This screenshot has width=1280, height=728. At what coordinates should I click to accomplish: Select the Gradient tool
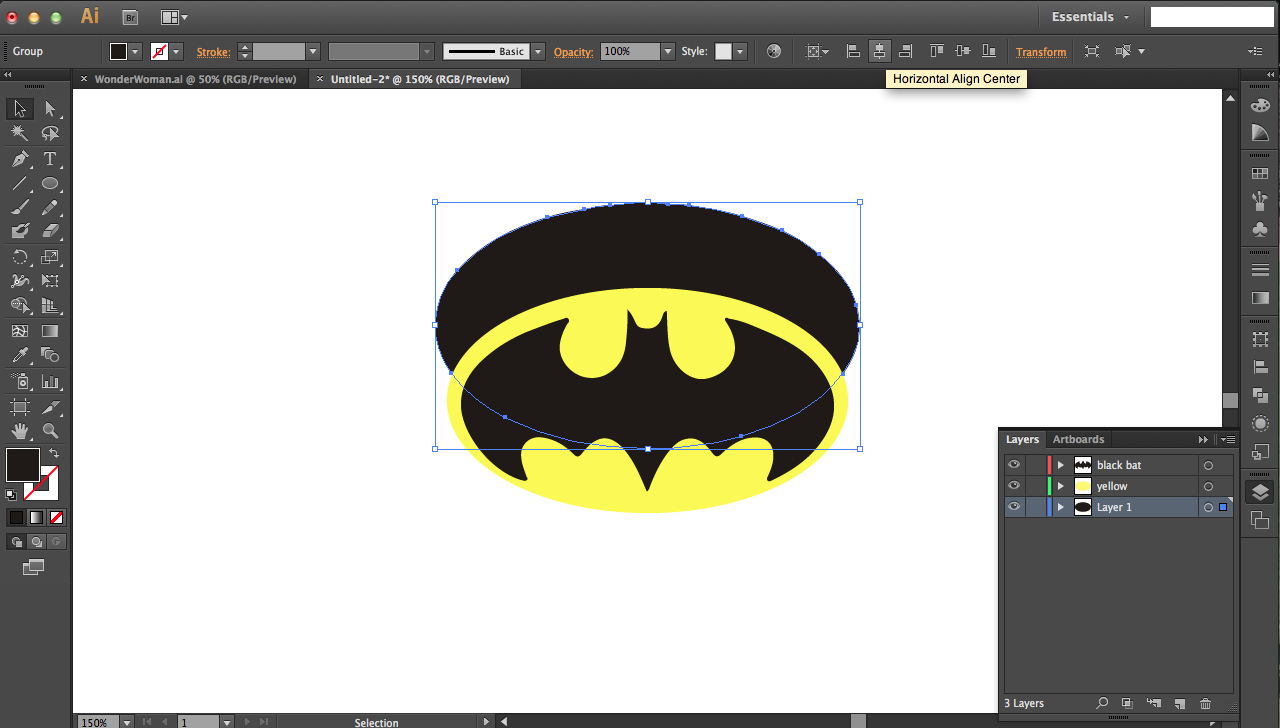pyautogui.click(x=50, y=331)
